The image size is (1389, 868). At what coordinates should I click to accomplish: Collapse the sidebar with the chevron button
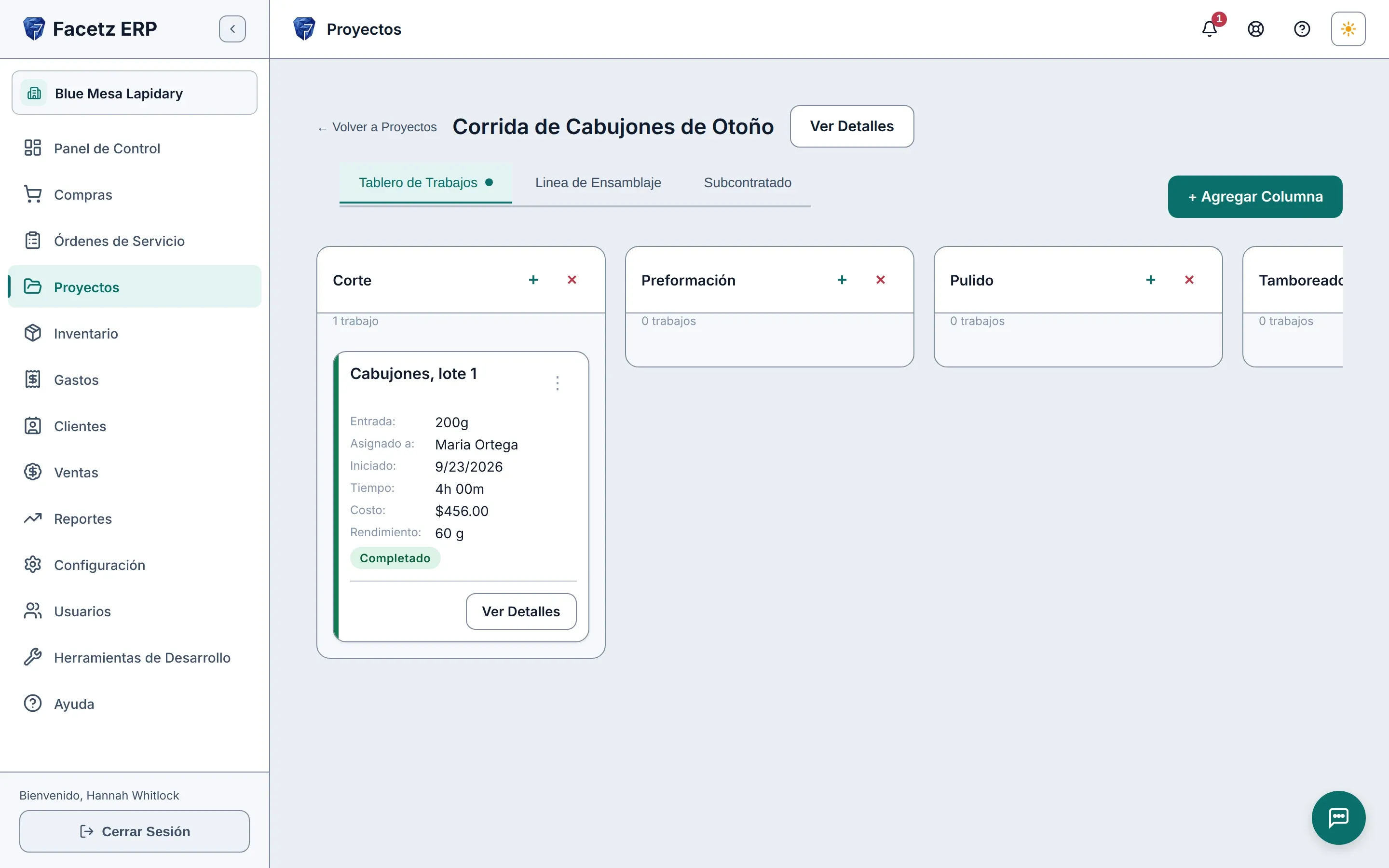pos(232,29)
